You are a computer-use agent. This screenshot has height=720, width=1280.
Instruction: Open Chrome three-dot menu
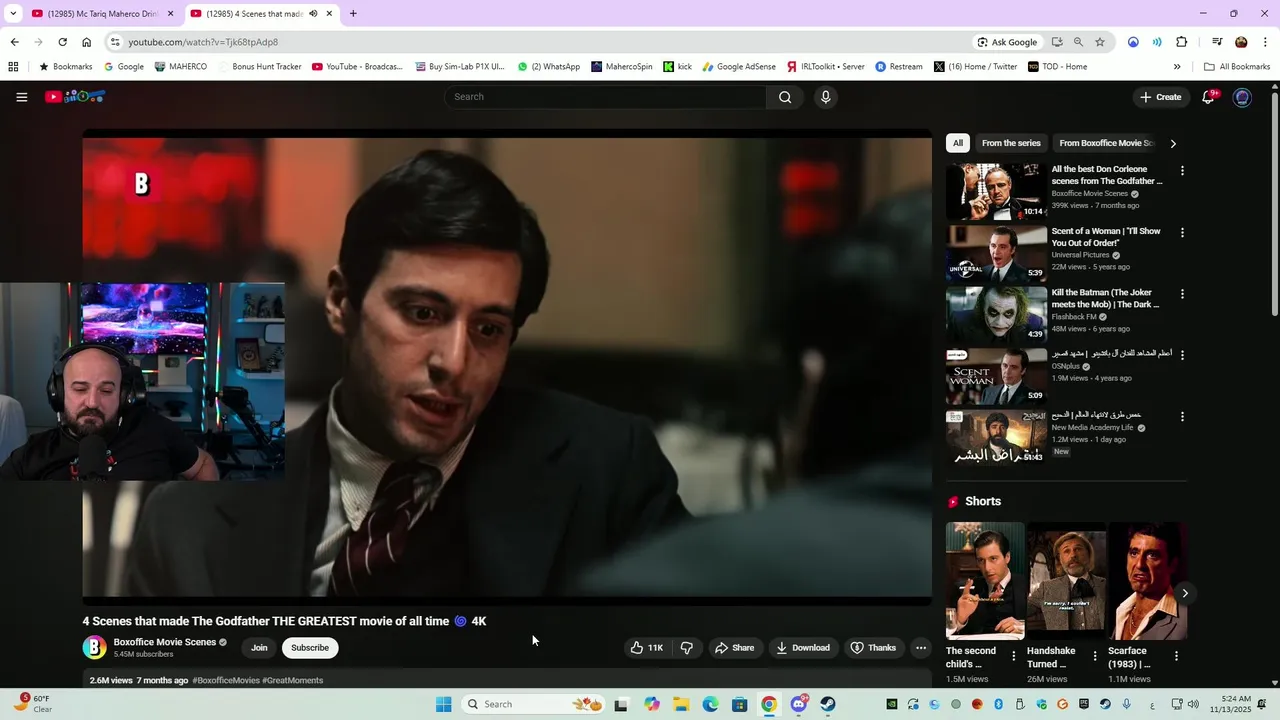1264,42
